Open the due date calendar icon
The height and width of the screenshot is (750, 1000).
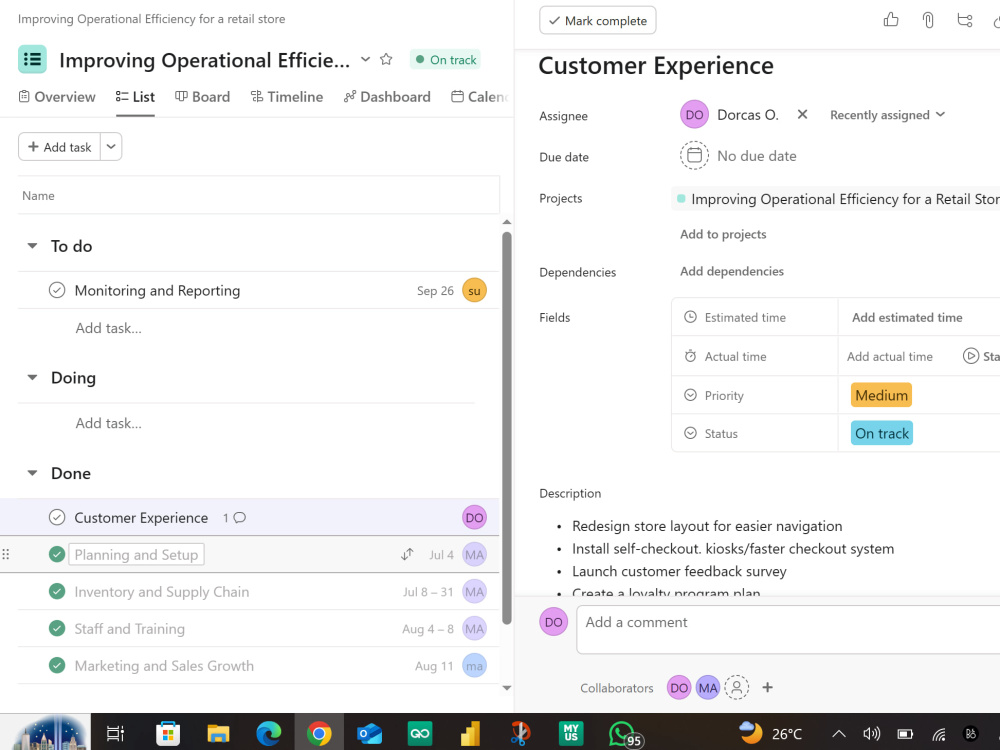point(694,155)
